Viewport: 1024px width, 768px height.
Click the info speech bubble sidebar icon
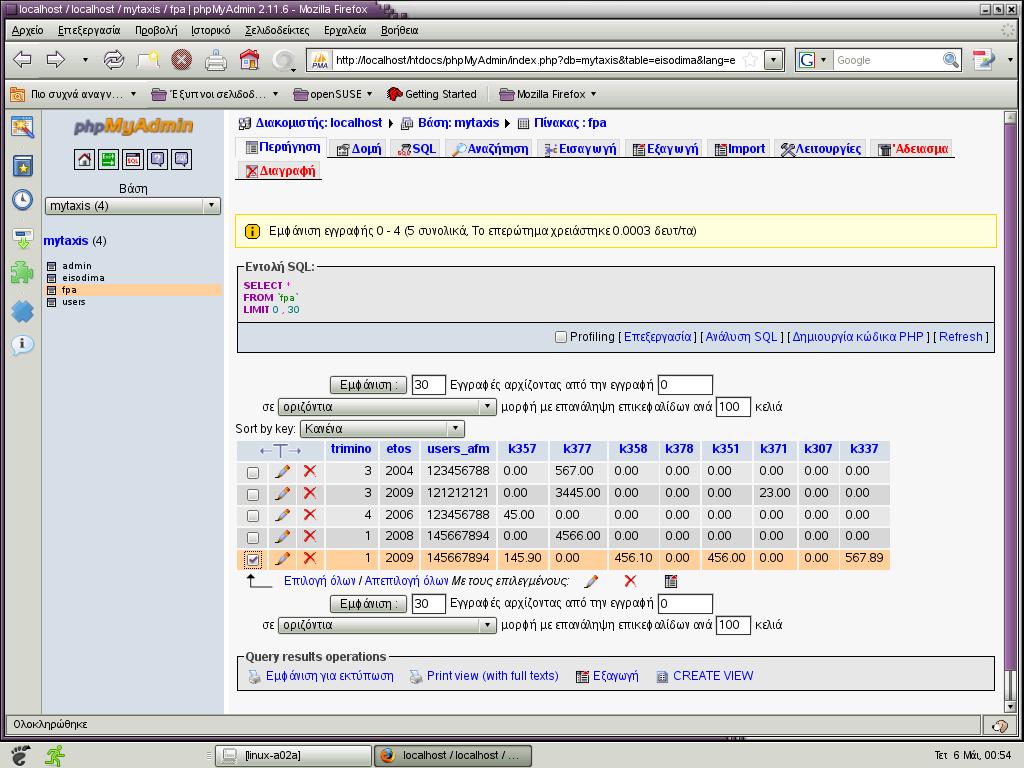coord(22,344)
